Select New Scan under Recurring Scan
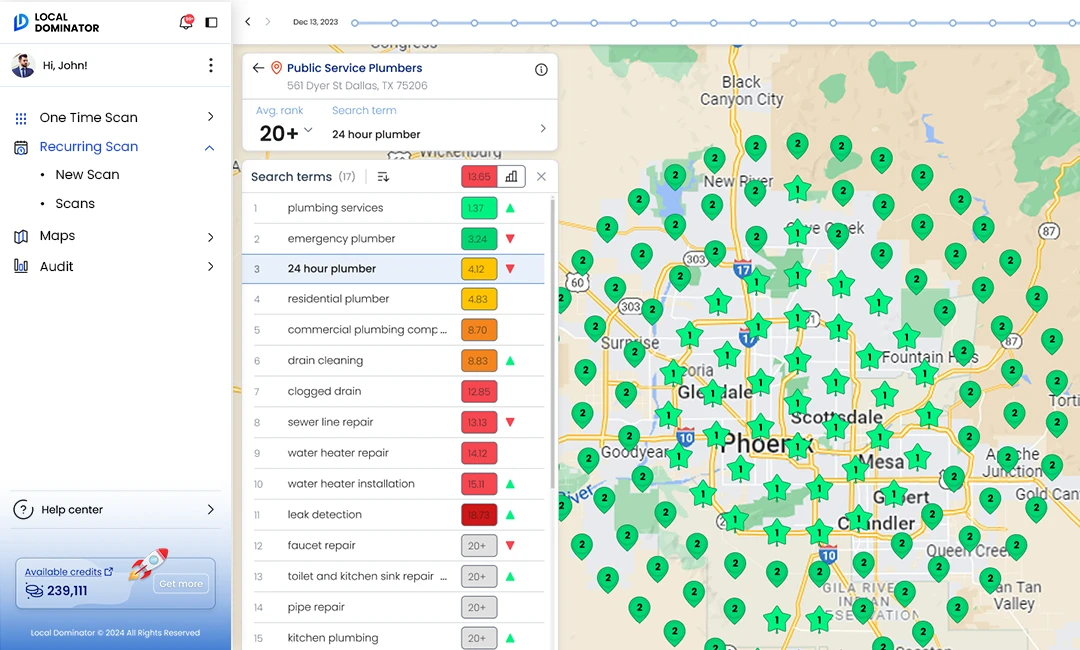The image size is (1080, 650). point(86,174)
